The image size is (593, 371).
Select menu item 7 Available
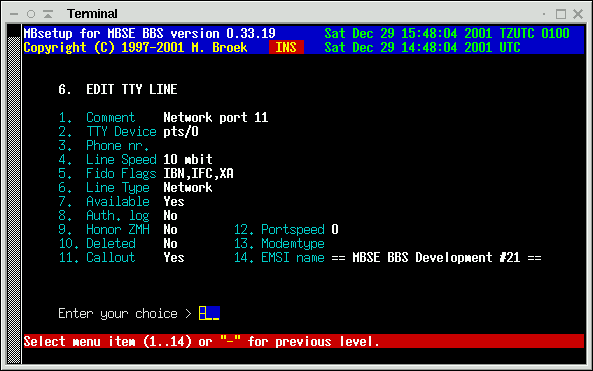tap(104, 202)
